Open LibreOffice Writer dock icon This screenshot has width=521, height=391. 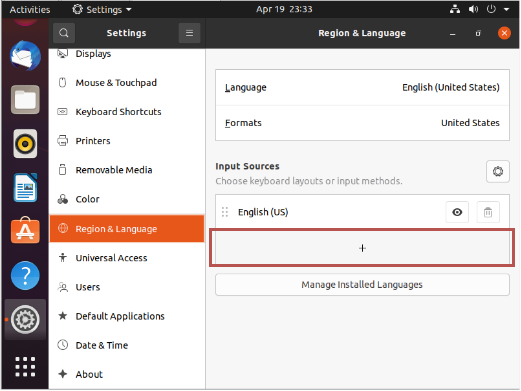(x=25, y=188)
